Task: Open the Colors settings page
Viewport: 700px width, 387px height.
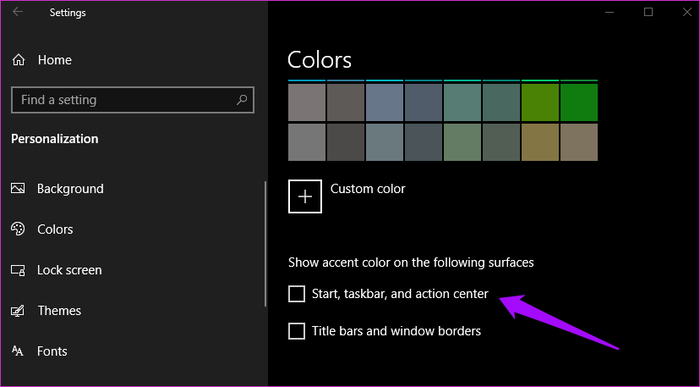Action: pyautogui.click(x=55, y=229)
